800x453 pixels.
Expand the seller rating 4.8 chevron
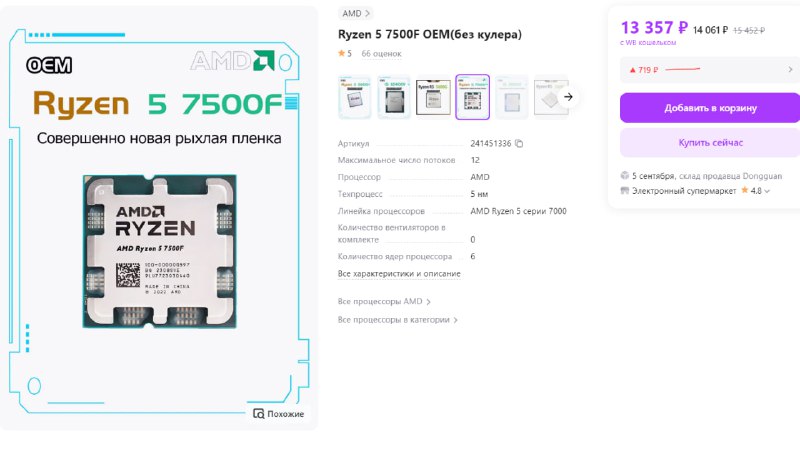(x=767, y=191)
